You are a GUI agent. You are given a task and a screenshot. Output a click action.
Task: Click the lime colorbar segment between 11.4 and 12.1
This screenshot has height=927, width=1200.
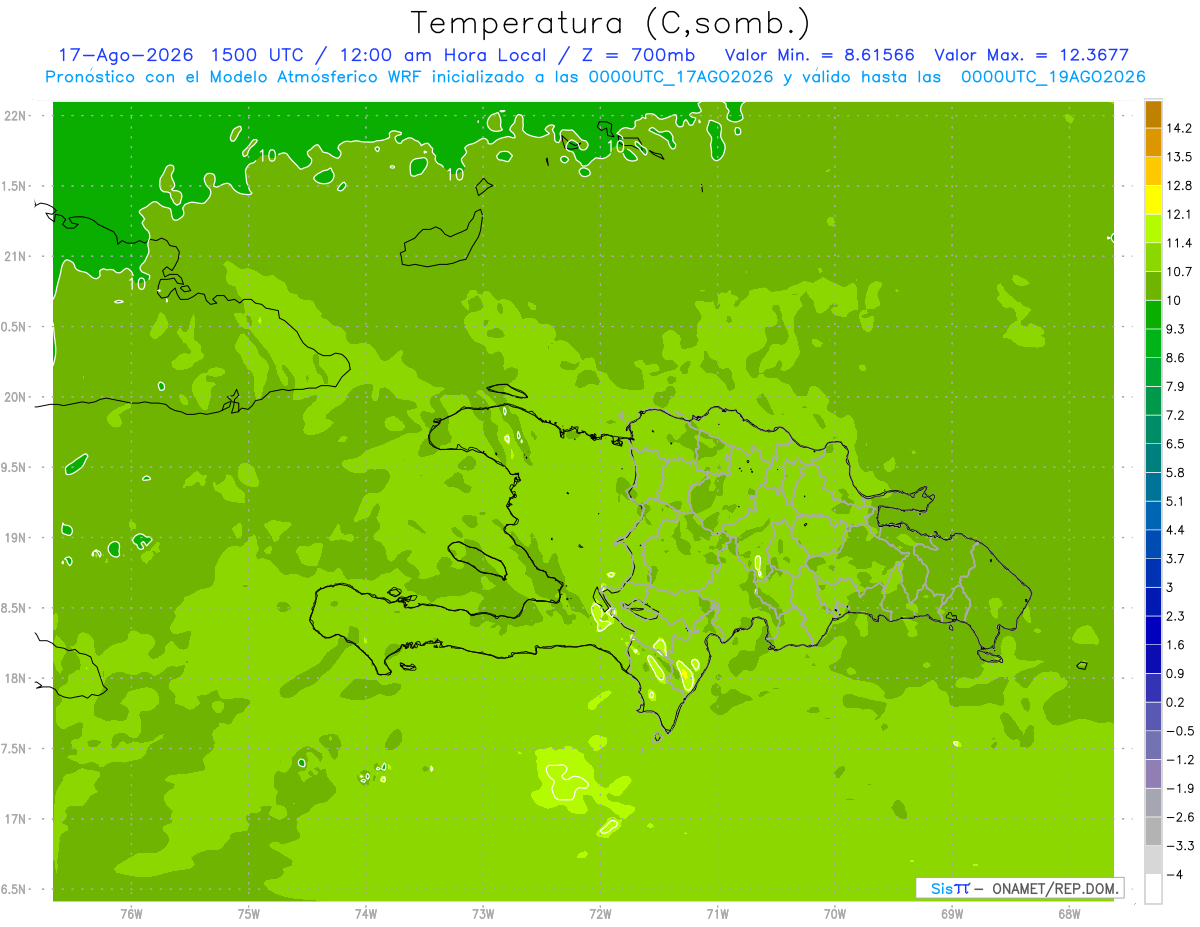tap(1153, 228)
